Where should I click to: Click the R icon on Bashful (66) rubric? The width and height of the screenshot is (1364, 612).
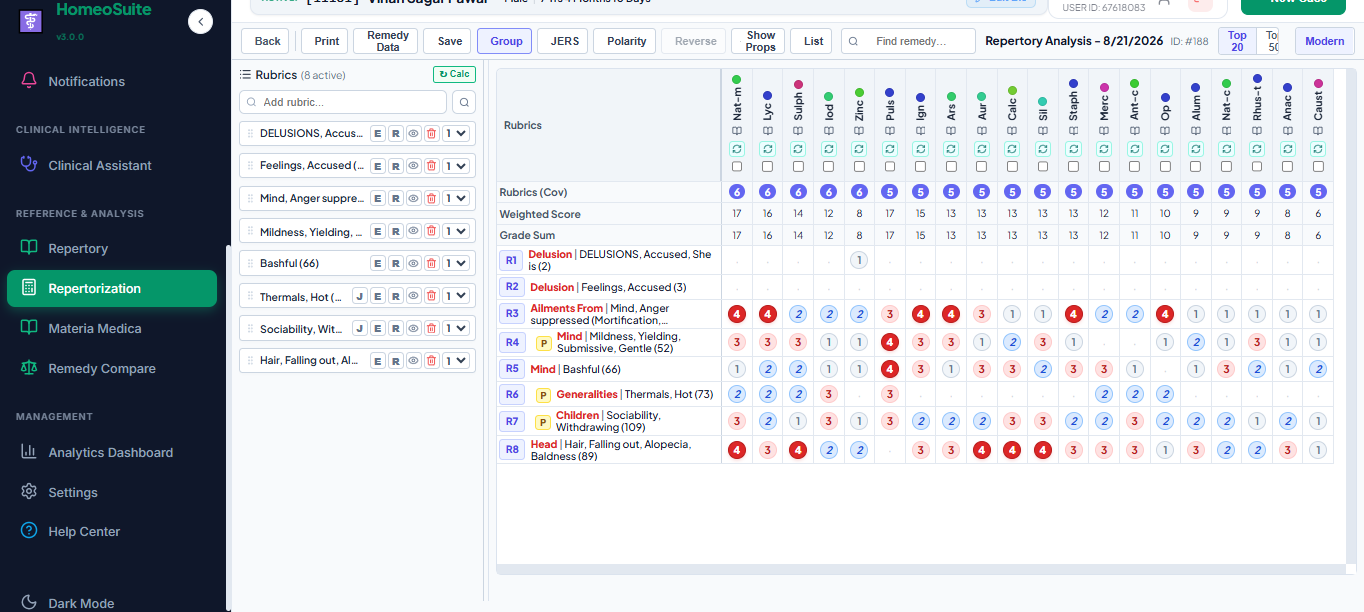click(x=395, y=263)
